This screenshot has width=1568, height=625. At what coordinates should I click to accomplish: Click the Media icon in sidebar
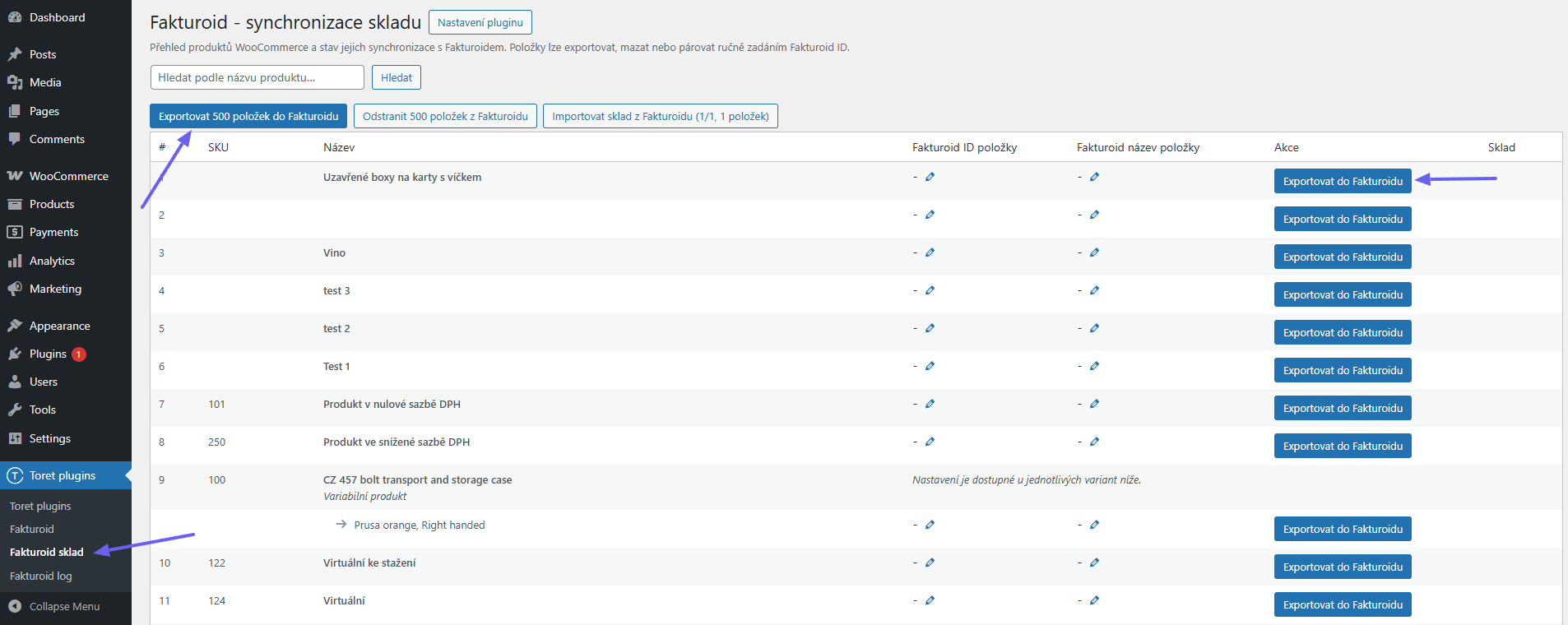pos(15,82)
